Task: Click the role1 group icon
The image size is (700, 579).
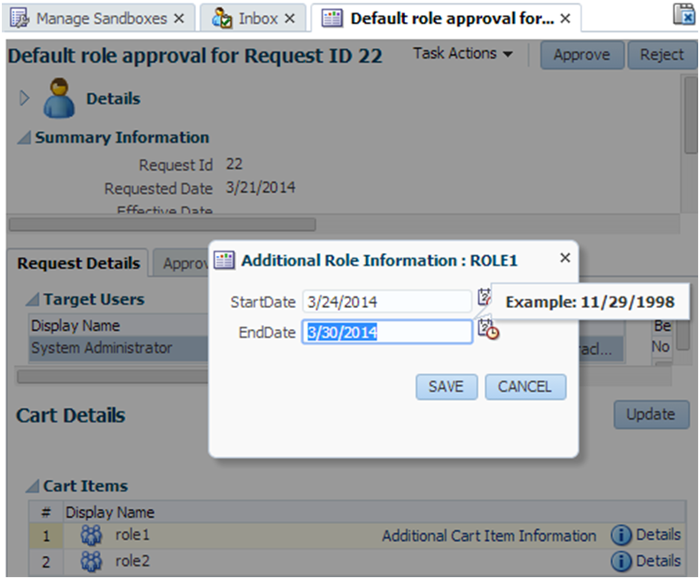Action: tap(91, 535)
